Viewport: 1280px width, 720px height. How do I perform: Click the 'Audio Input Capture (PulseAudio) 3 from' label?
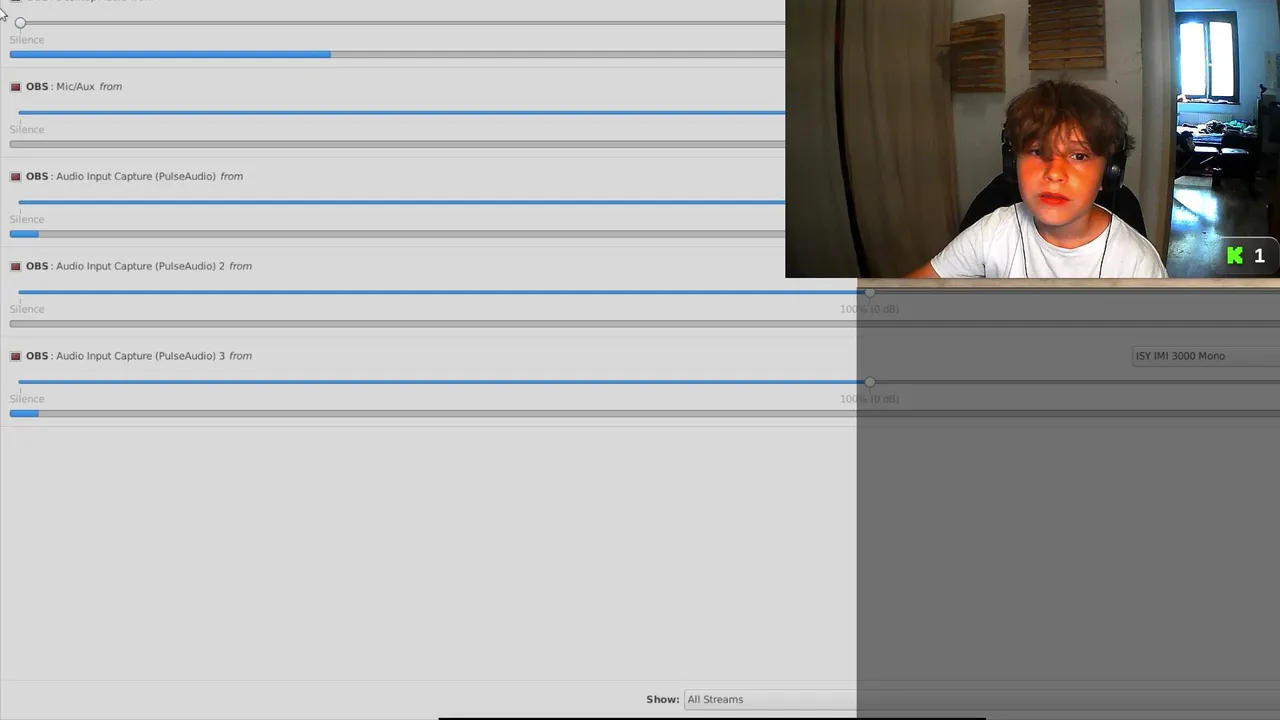154,357
